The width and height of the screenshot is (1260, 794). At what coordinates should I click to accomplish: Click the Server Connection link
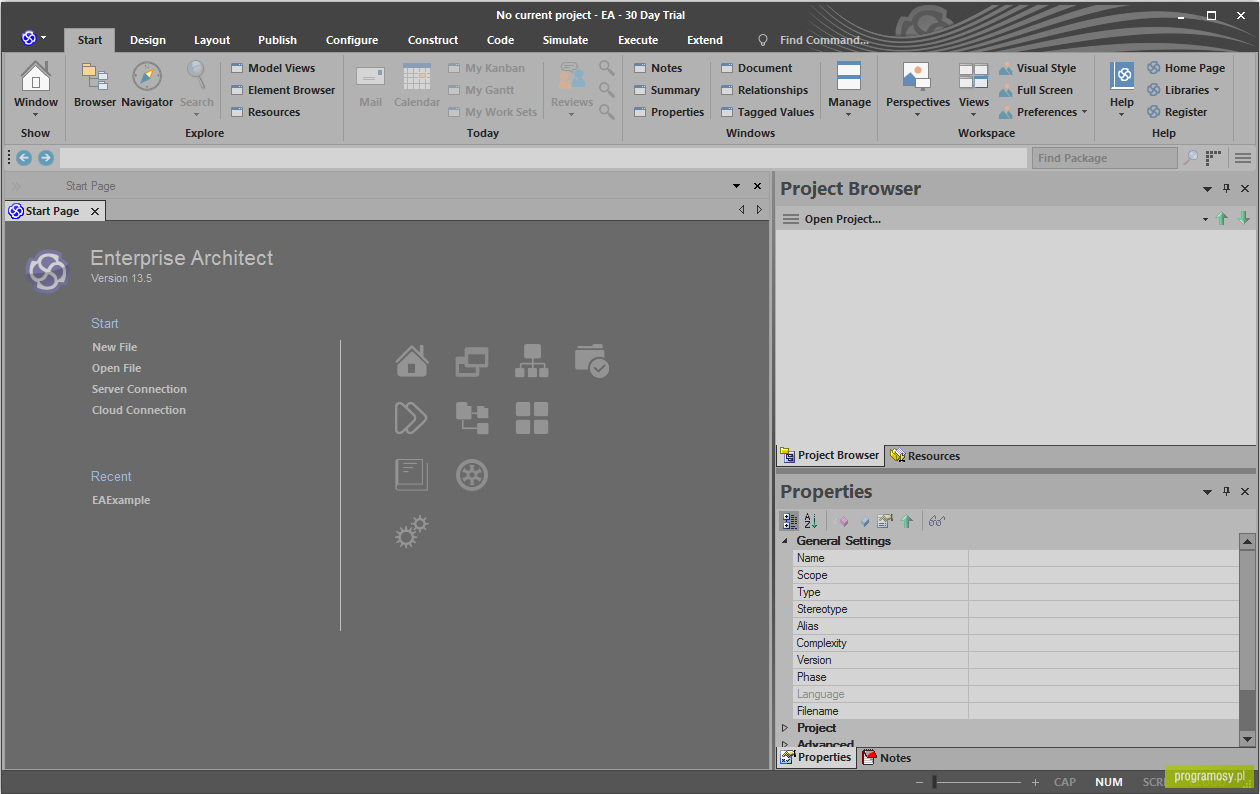pyautogui.click(x=139, y=389)
